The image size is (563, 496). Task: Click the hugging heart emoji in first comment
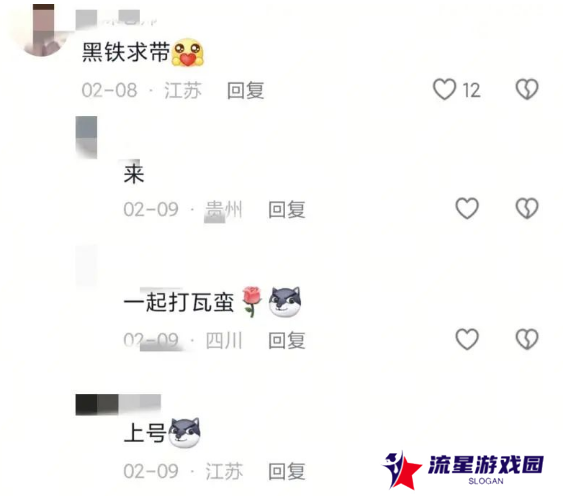tap(188, 52)
